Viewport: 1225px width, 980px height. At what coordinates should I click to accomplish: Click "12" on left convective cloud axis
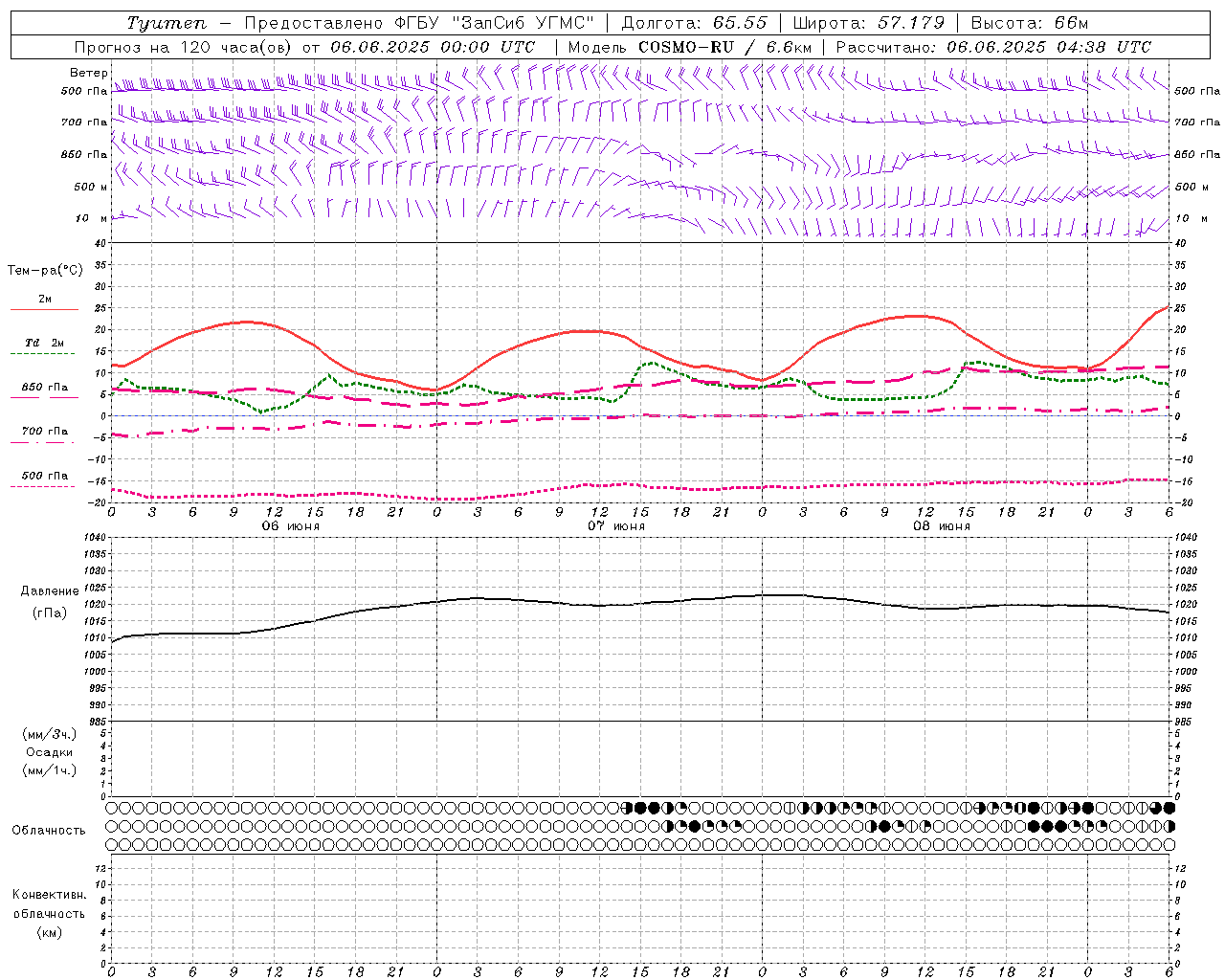tap(101, 868)
